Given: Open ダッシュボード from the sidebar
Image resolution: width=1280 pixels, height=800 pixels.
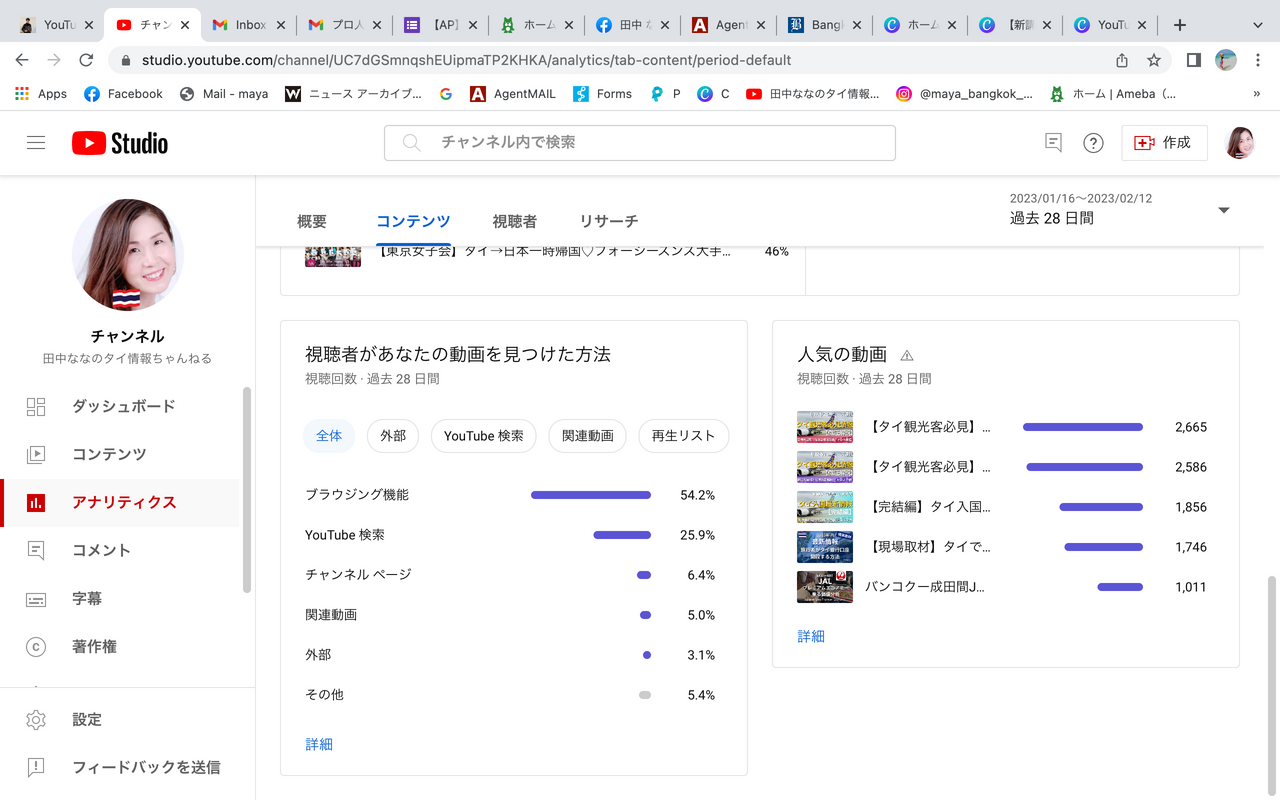Looking at the screenshot, I should pyautogui.click(x=123, y=406).
